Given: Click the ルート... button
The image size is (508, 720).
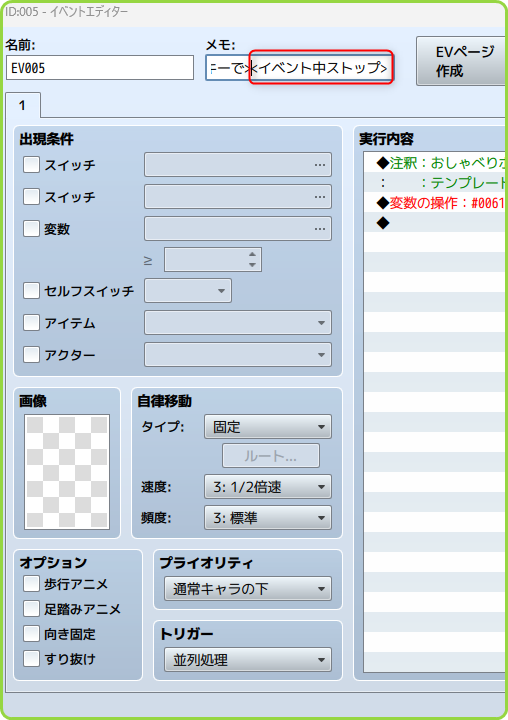Looking at the screenshot, I should [271, 456].
